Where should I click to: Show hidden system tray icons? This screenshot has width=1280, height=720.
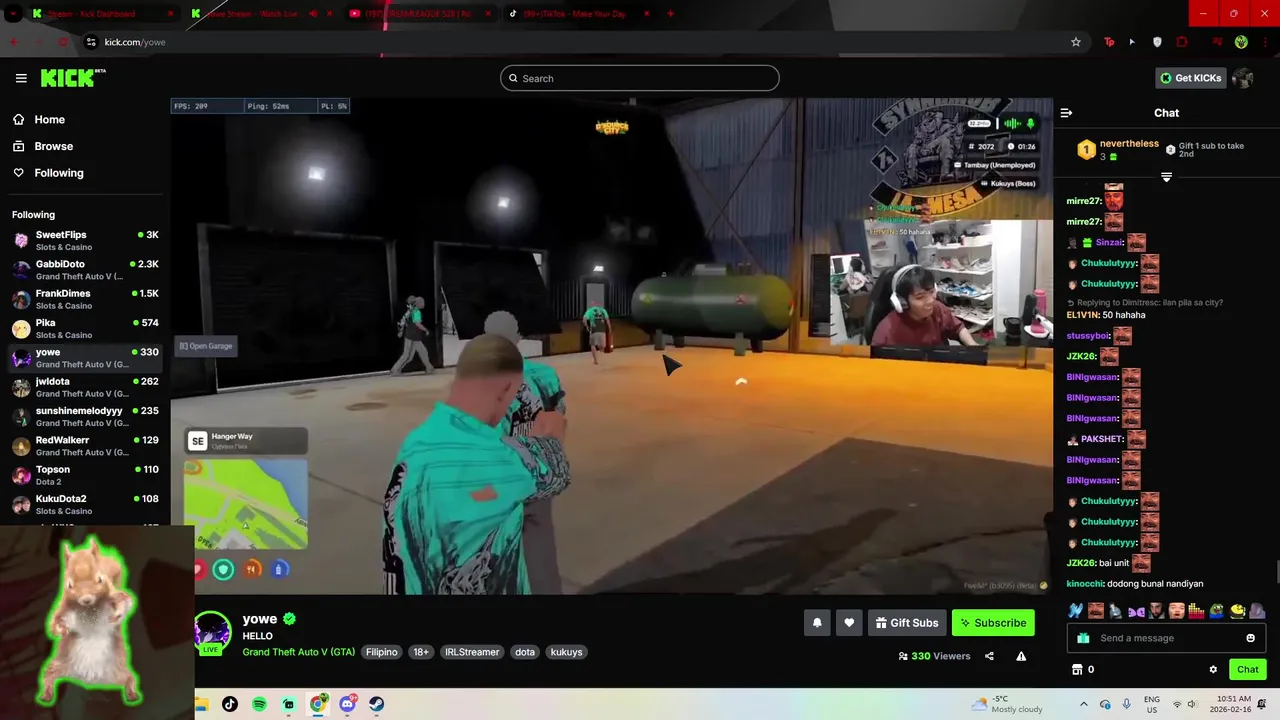coord(1083,704)
